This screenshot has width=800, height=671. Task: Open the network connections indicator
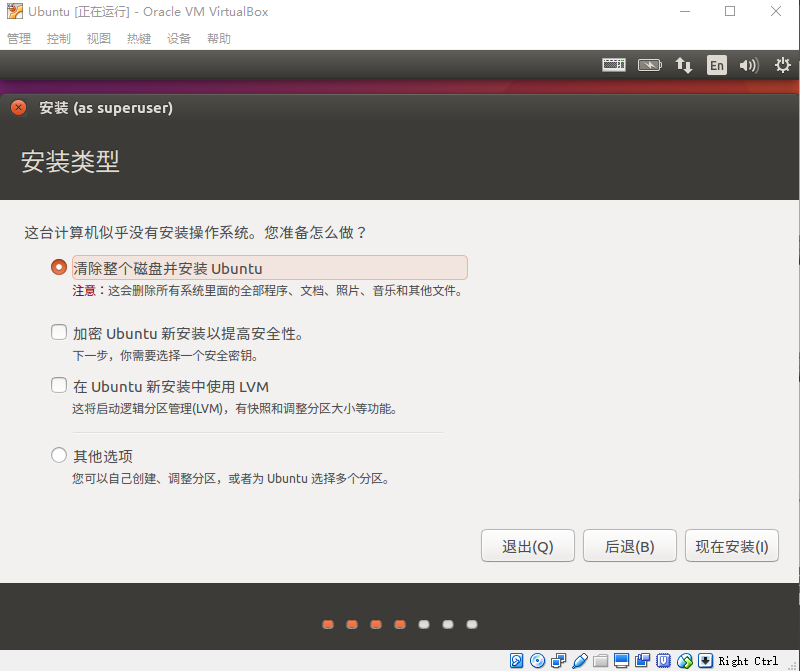click(684, 65)
